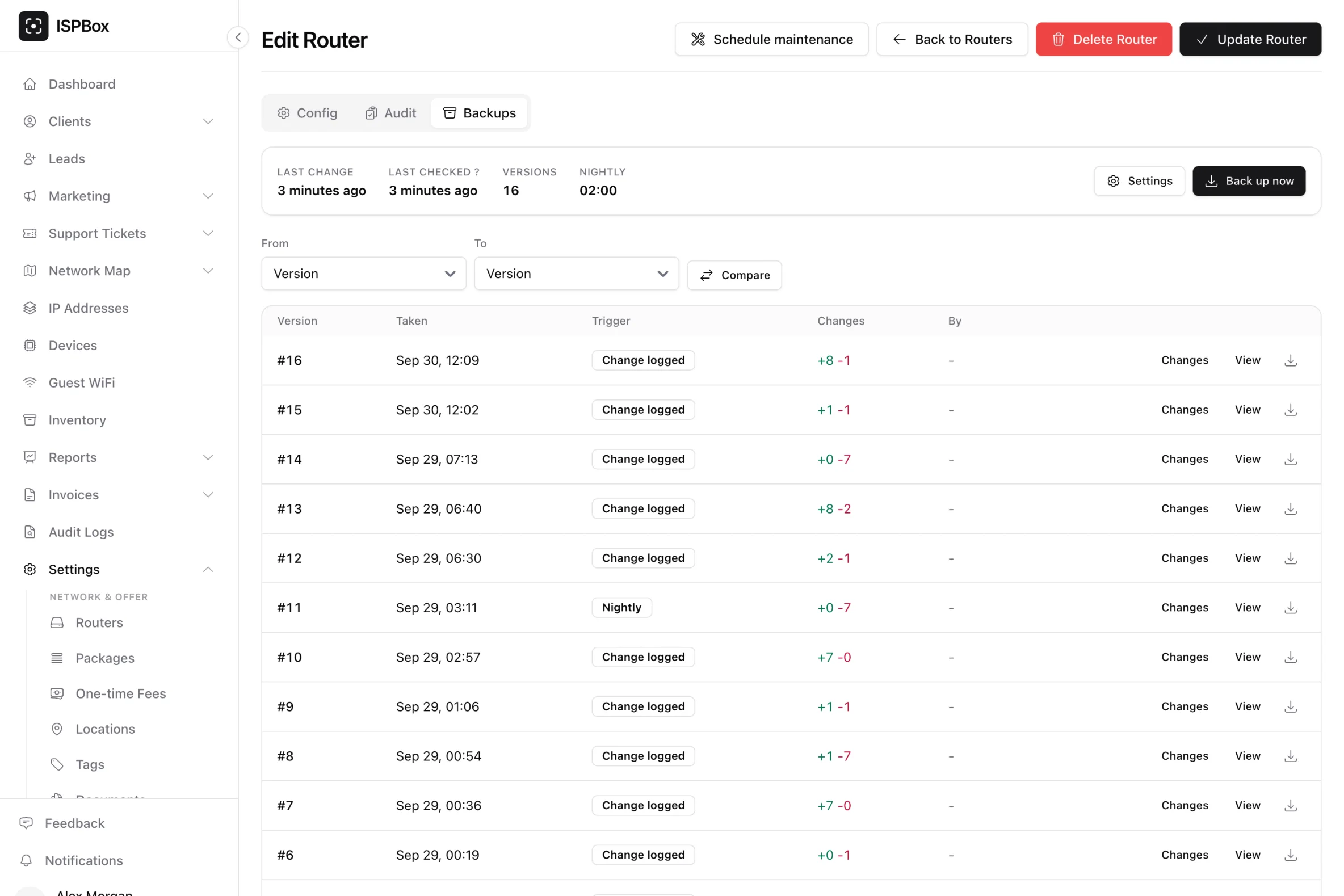
Task: Click the Compare button
Action: 734,275
